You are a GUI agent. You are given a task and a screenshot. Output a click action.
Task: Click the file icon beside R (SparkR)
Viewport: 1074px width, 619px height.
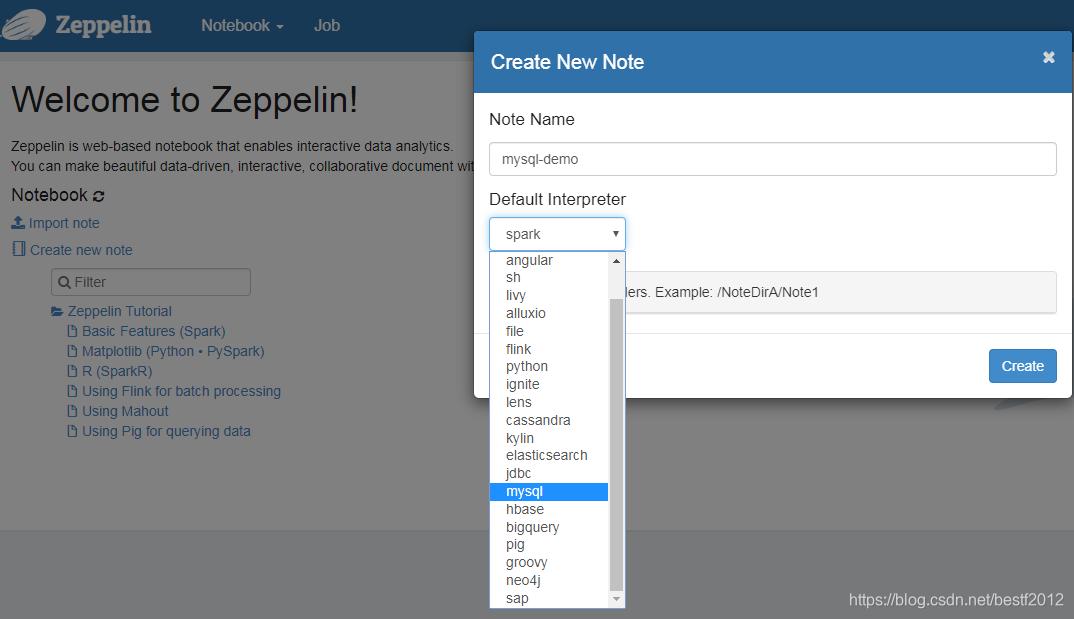(x=72, y=371)
